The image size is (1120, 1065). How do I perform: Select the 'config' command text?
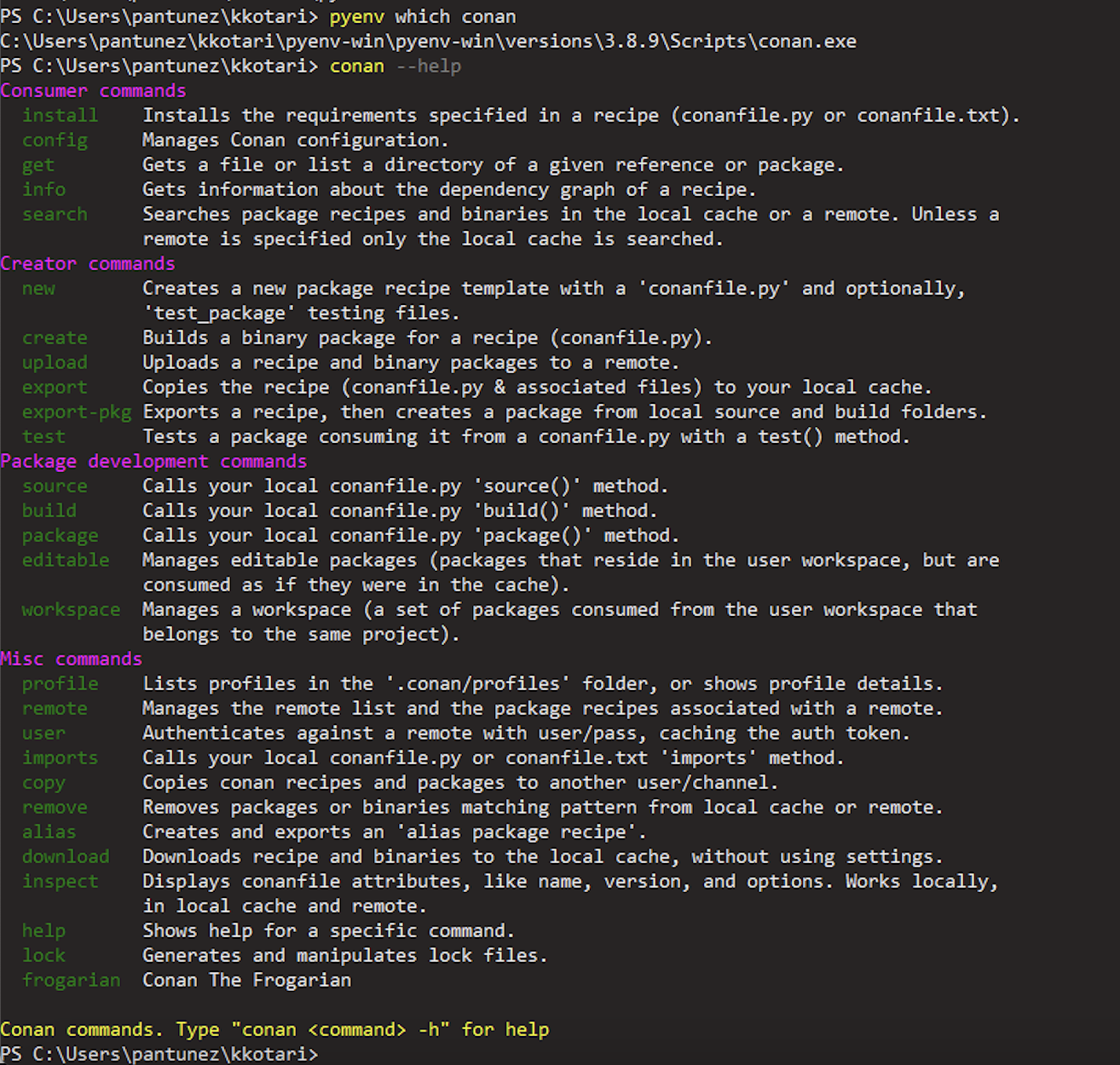point(55,140)
